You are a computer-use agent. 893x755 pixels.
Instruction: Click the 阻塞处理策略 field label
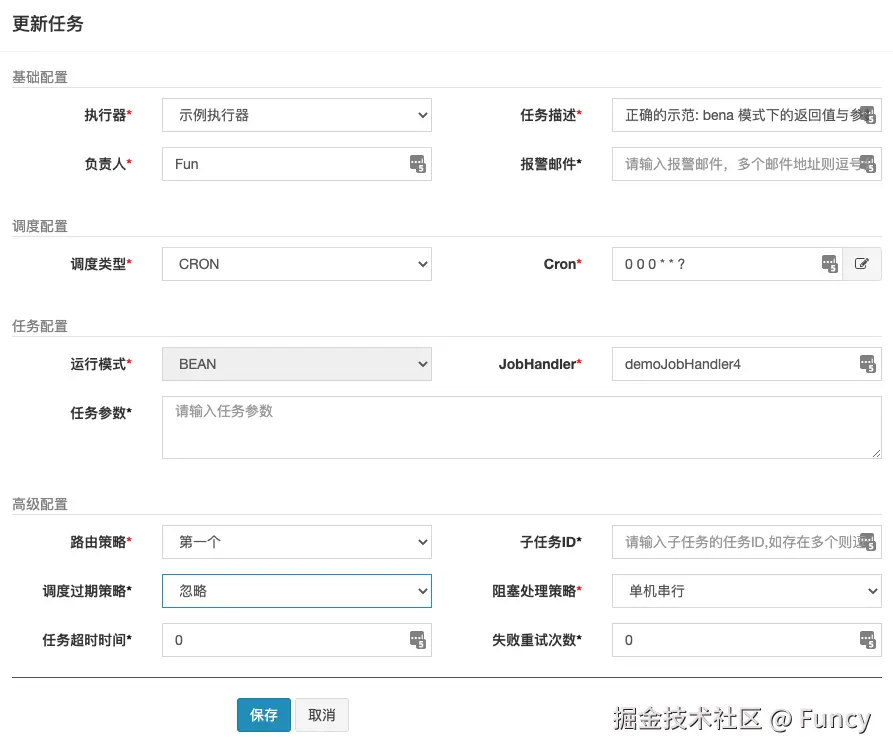coord(536,591)
